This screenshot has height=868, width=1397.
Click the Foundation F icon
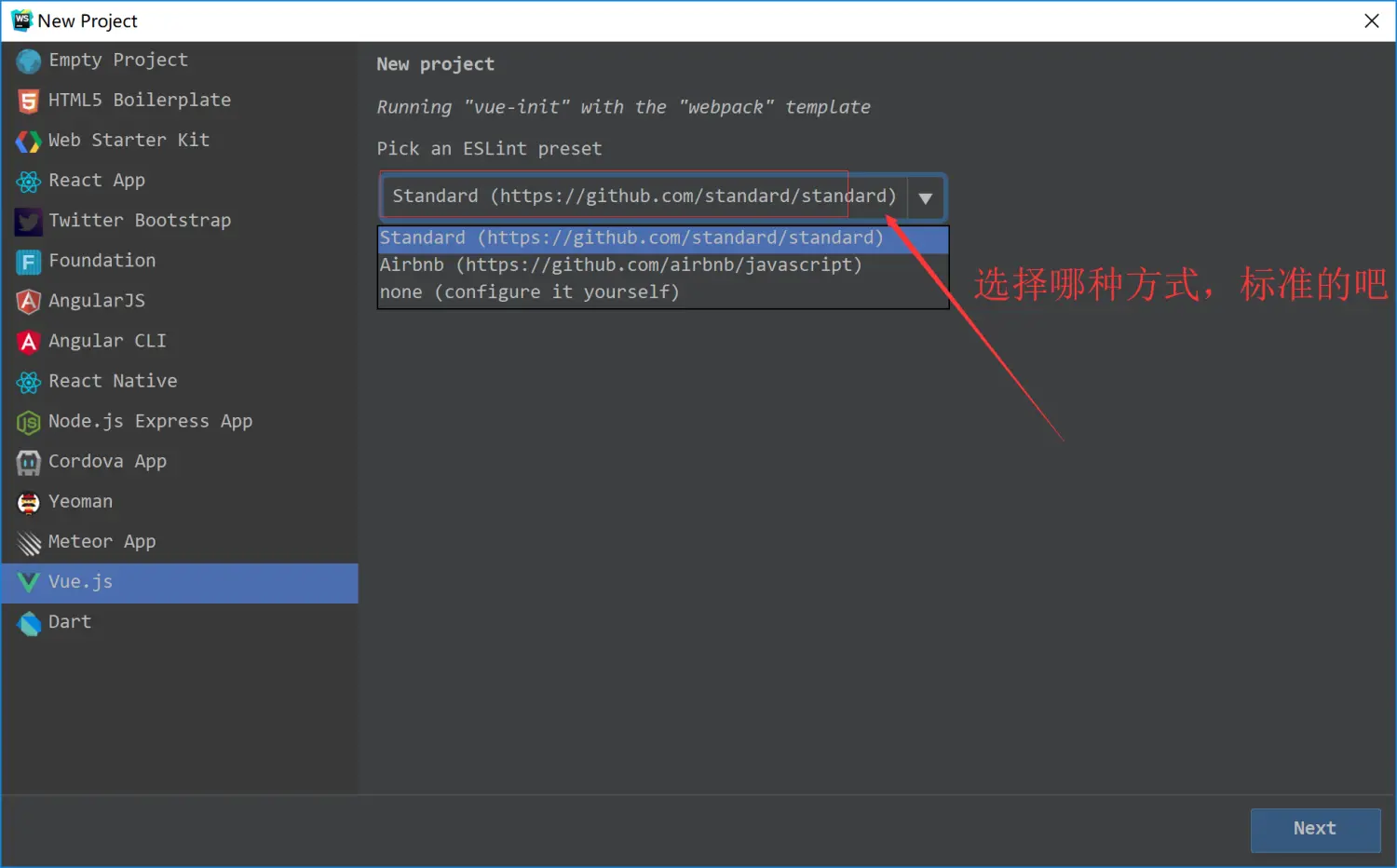pyautogui.click(x=29, y=262)
